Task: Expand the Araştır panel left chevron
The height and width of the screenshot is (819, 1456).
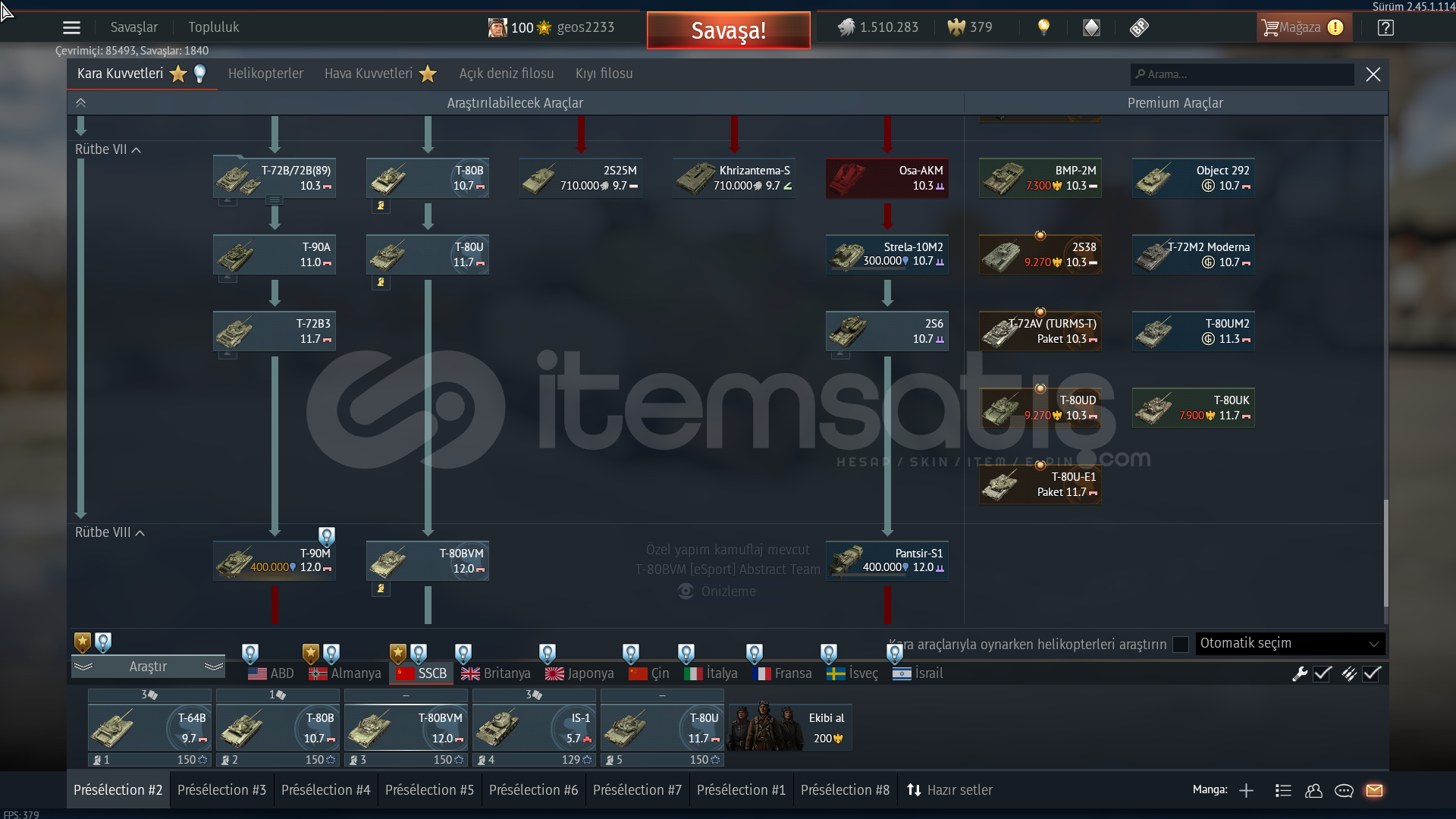Action: 83,667
